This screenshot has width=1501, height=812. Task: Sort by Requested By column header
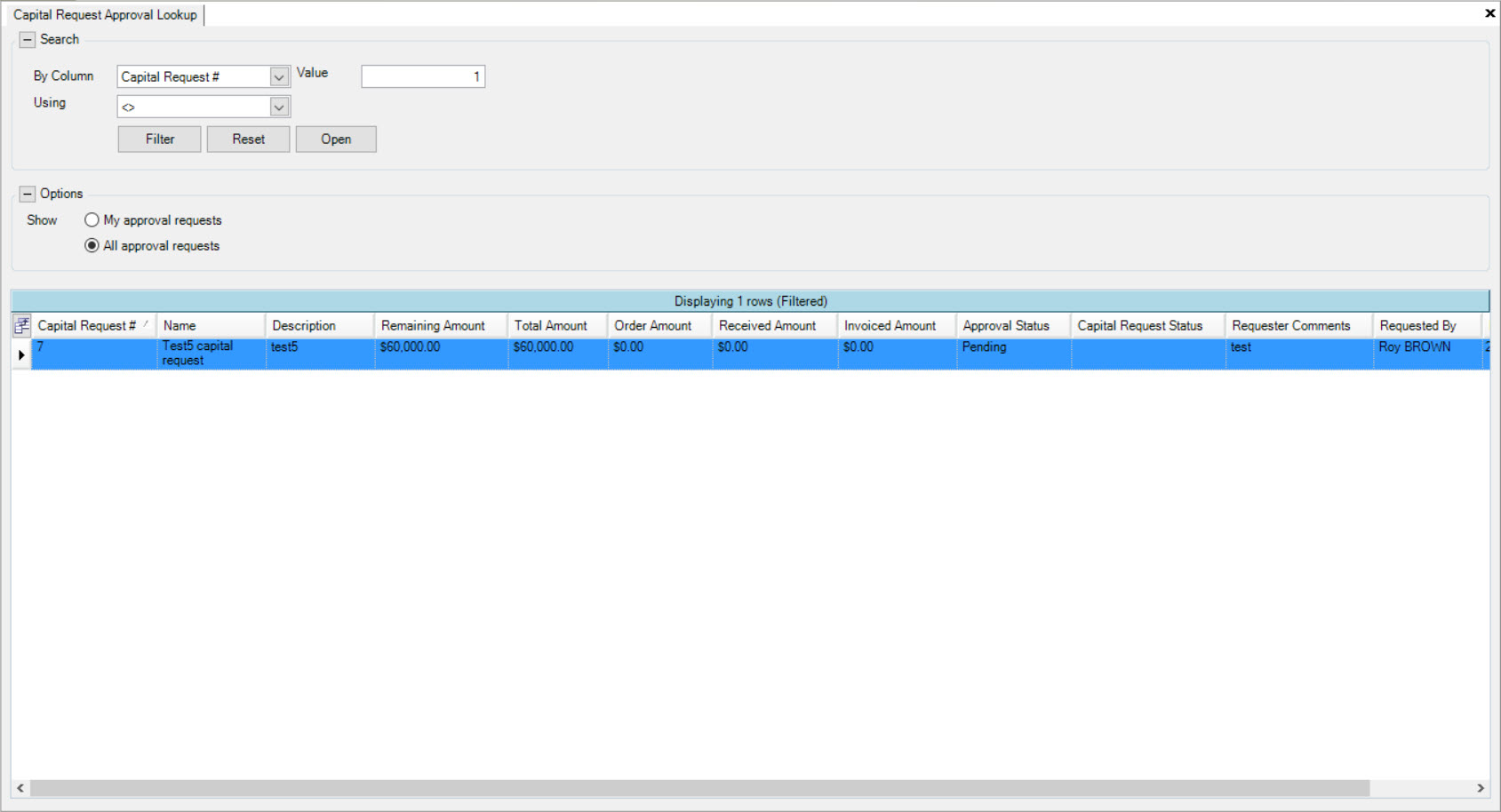click(1428, 325)
